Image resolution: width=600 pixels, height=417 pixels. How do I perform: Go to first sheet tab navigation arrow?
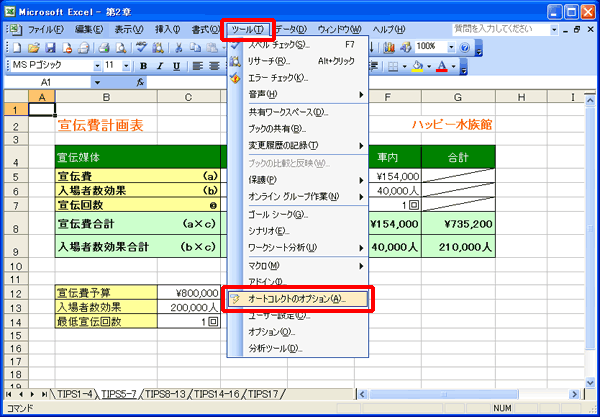pos(9,394)
